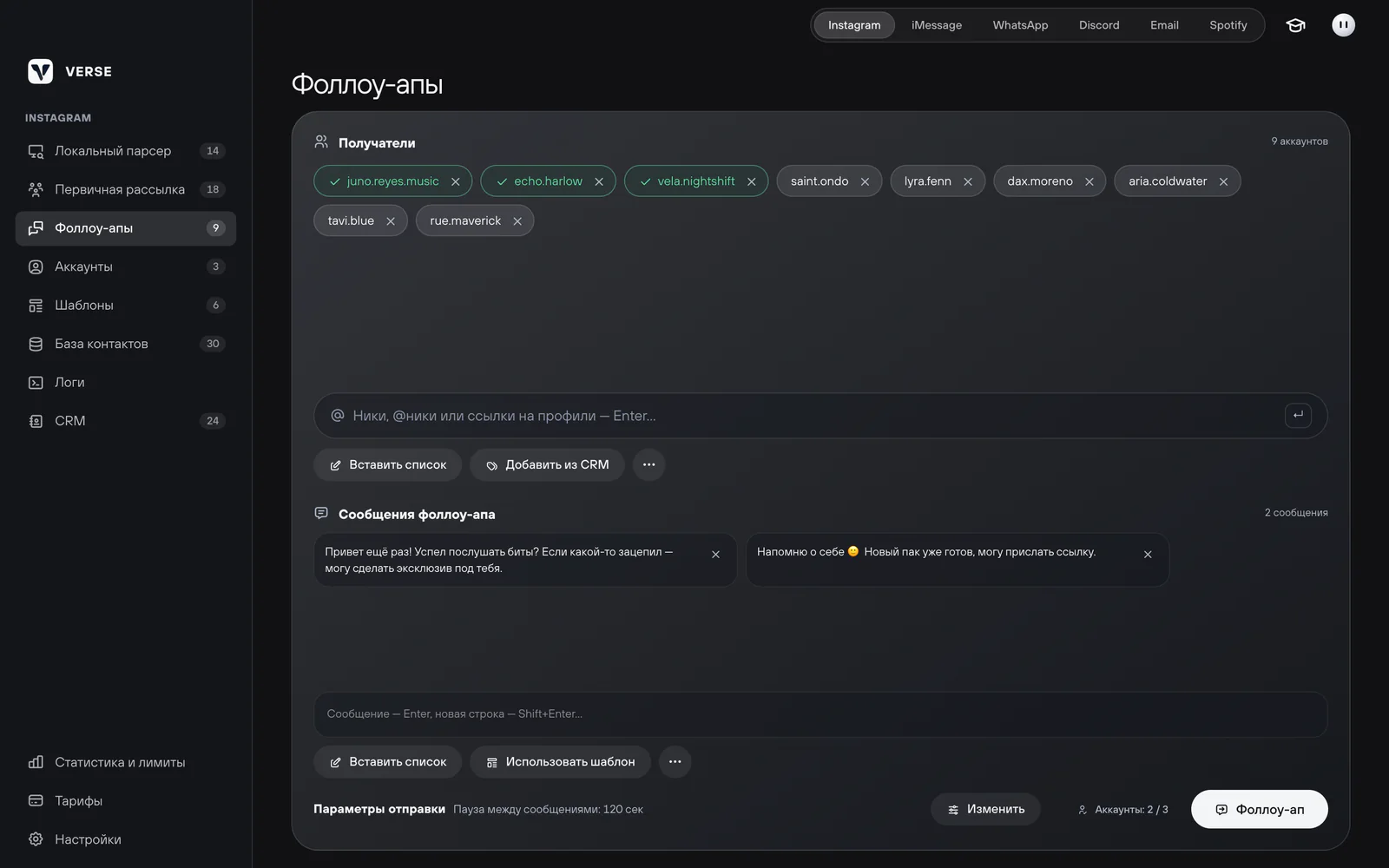Start sending with Фоллоу-ап button

click(x=1259, y=809)
